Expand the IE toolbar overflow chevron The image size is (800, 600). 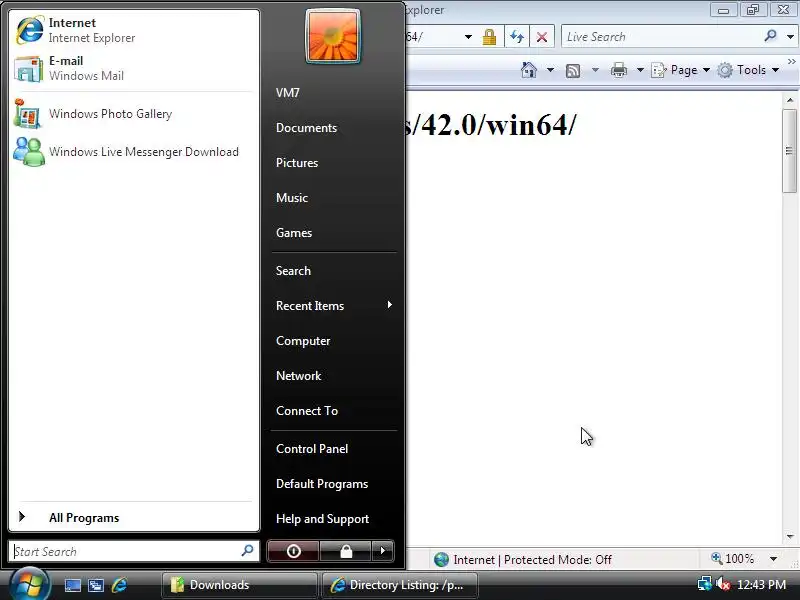(x=791, y=62)
